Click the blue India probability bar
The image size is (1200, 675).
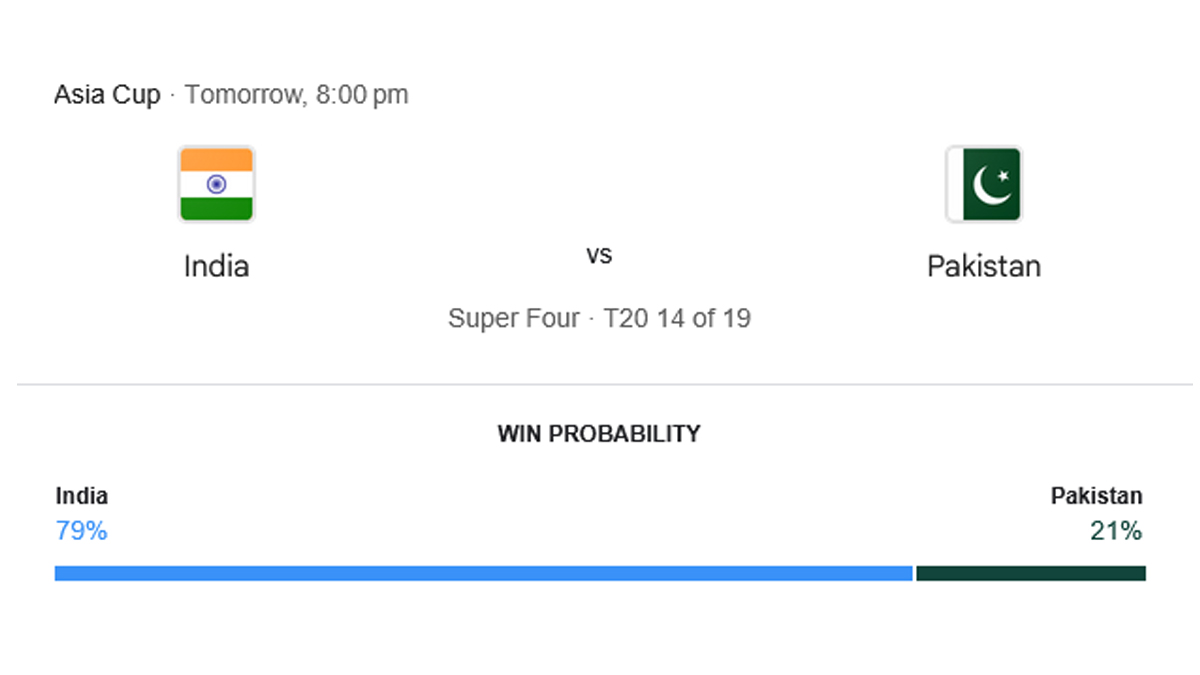(x=484, y=573)
